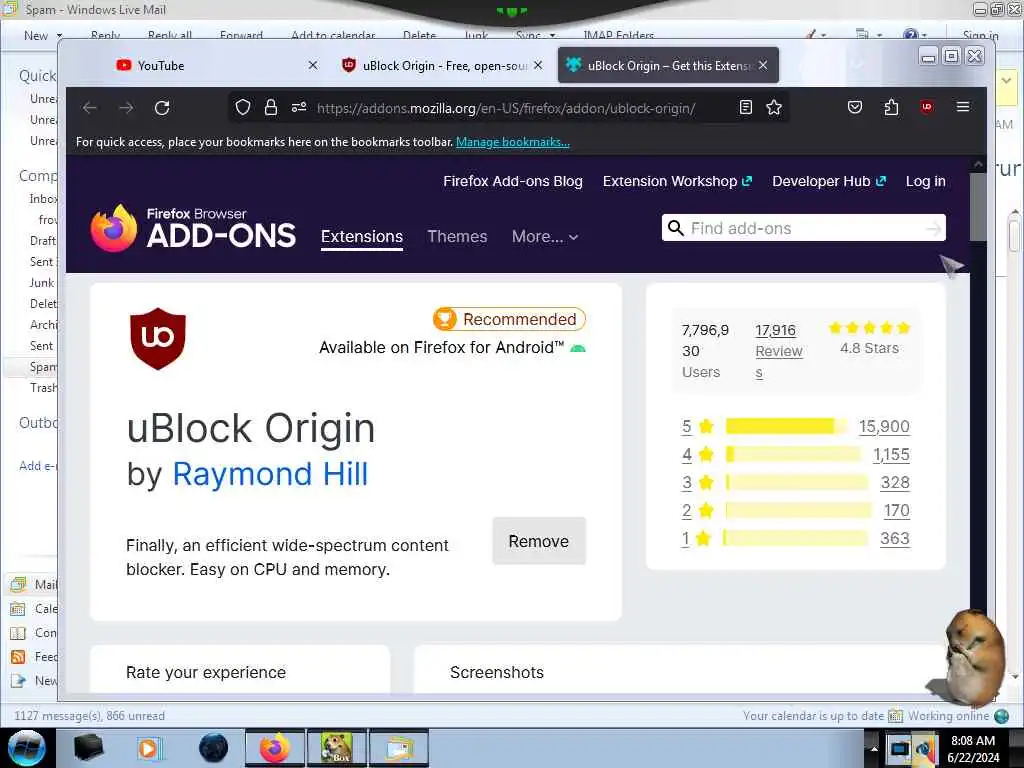Close the uBlock Origin free open-source tab
1024x768 pixels.
click(x=538, y=65)
